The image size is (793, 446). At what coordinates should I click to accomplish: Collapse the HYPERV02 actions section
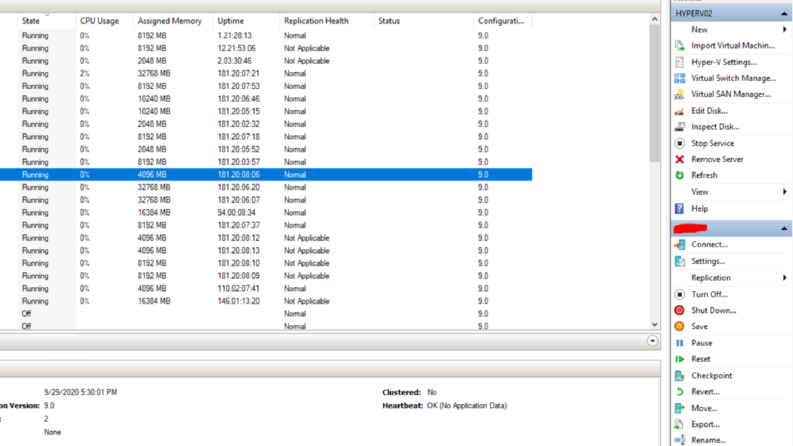click(x=784, y=14)
